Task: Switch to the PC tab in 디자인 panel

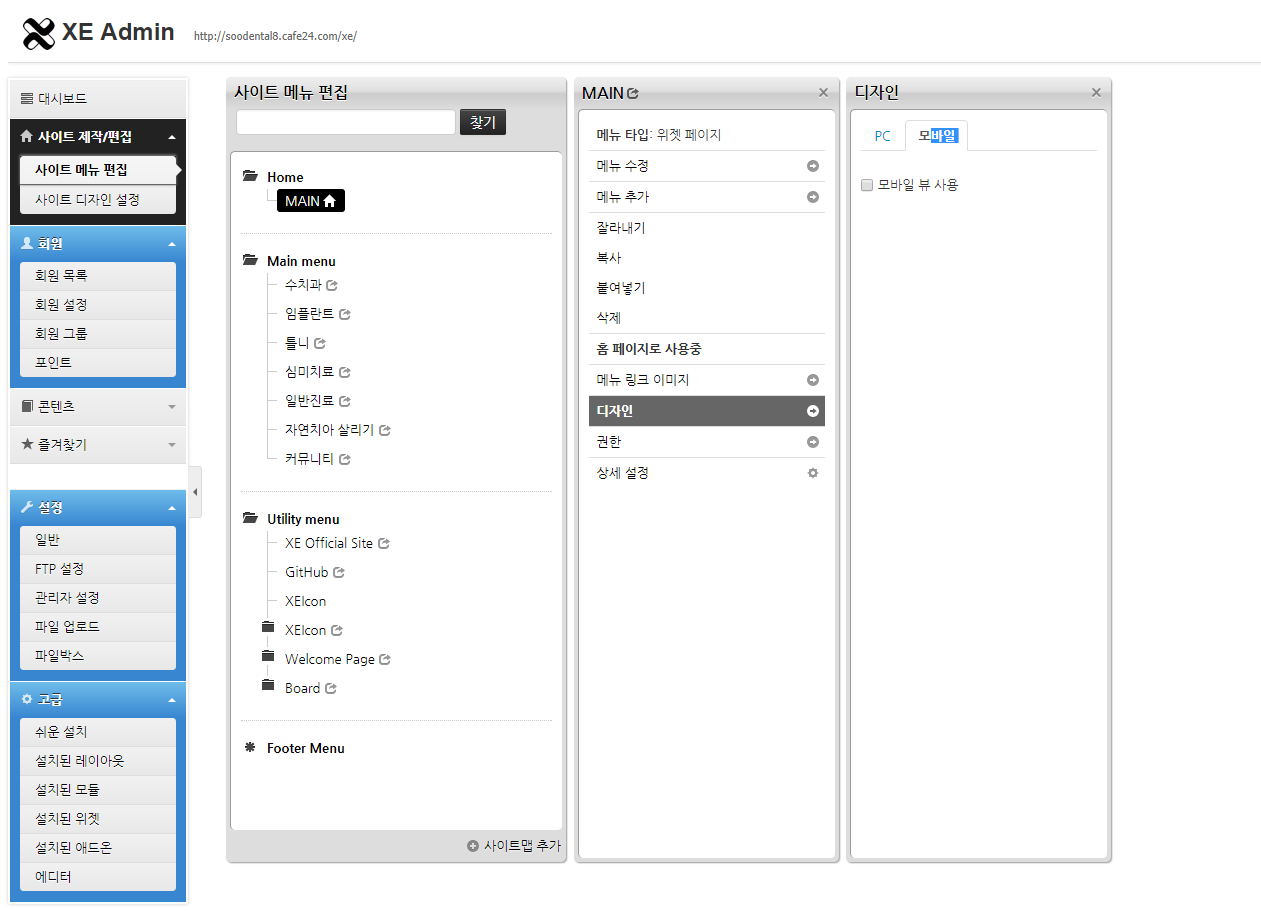Action: pos(882,136)
